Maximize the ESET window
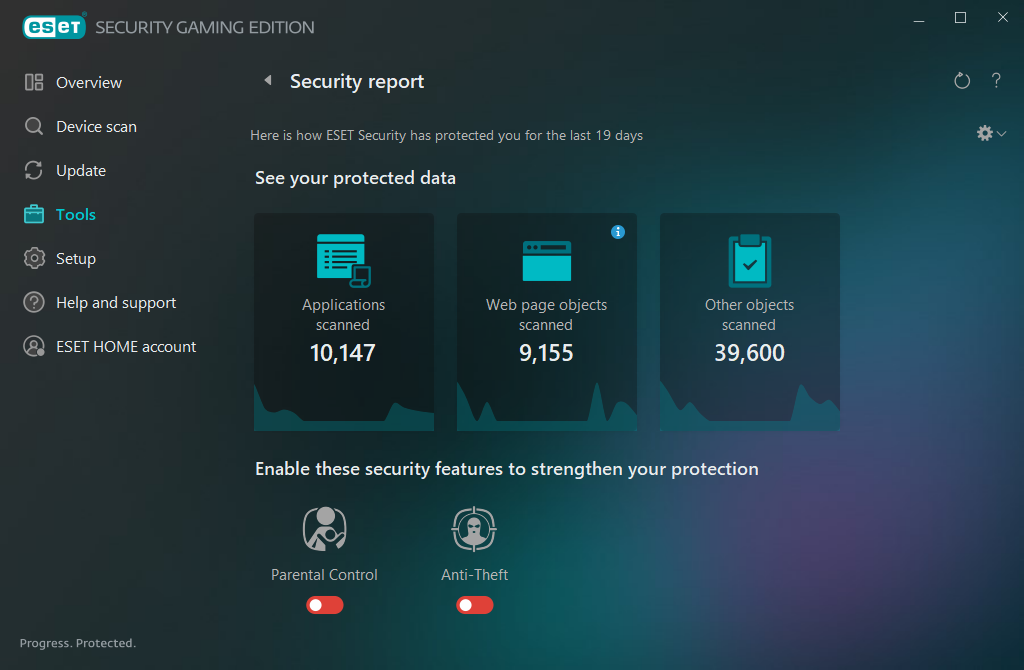This screenshot has width=1024, height=670. tap(960, 18)
